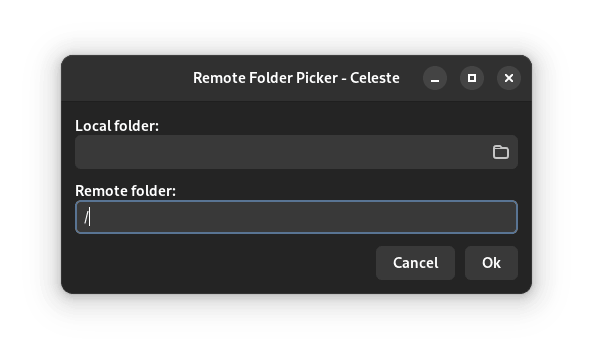Close the Remote Folder Picker dialog
Image resolution: width=593 pixels, height=361 pixels.
click(509, 78)
